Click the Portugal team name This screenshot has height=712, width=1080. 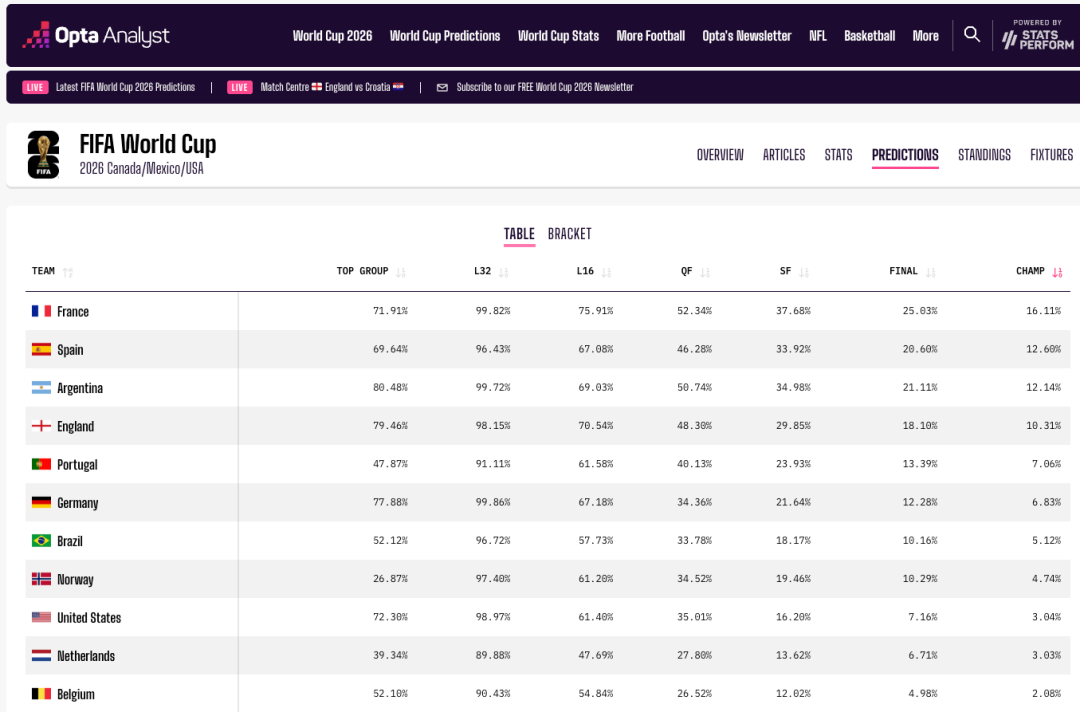(x=77, y=465)
